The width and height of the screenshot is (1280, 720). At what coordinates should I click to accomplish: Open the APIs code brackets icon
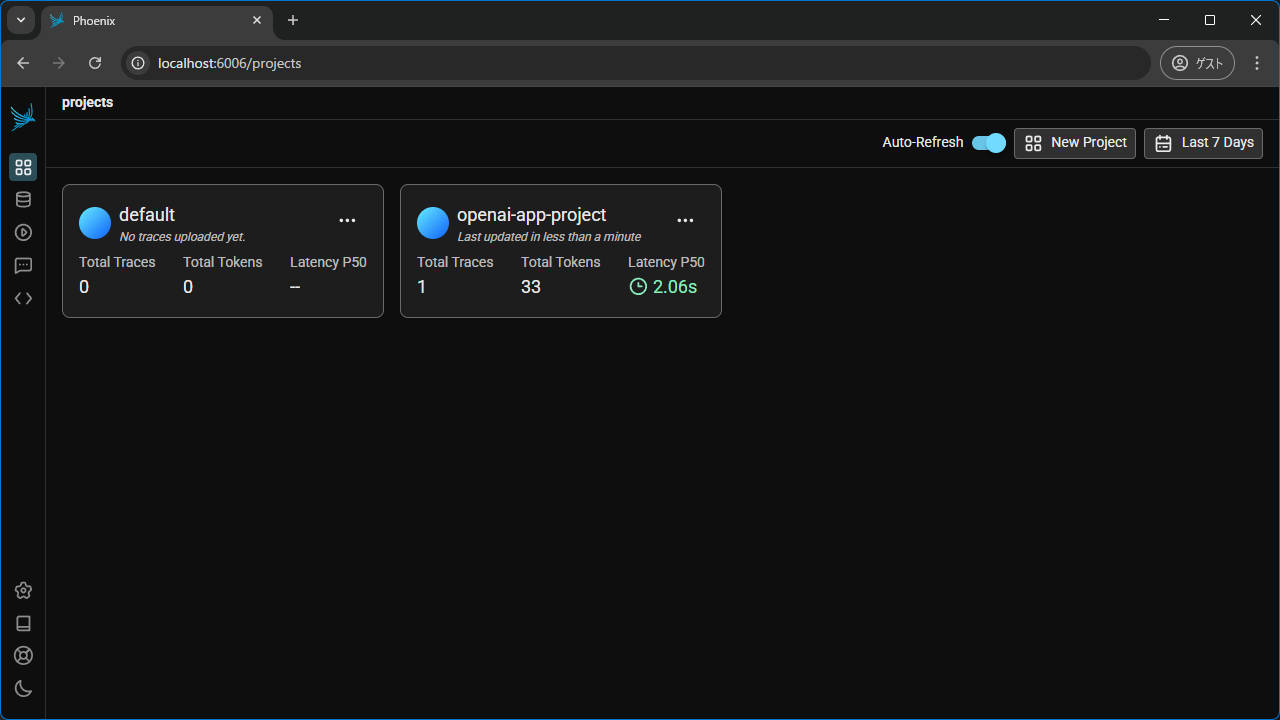[23, 298]
